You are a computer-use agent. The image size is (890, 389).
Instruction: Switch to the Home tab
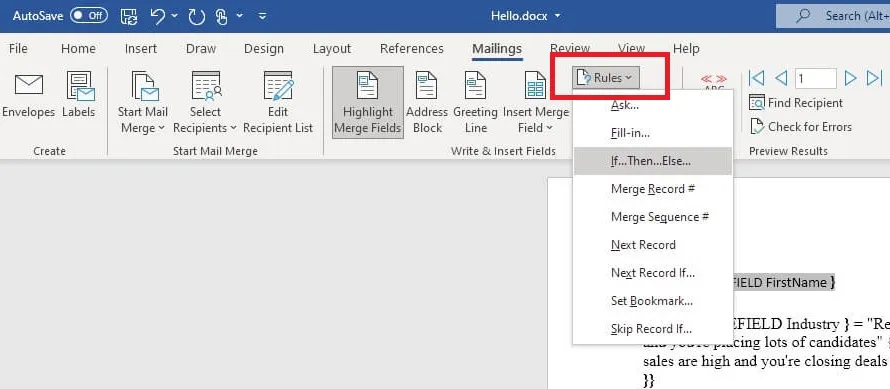coord(78,49)
